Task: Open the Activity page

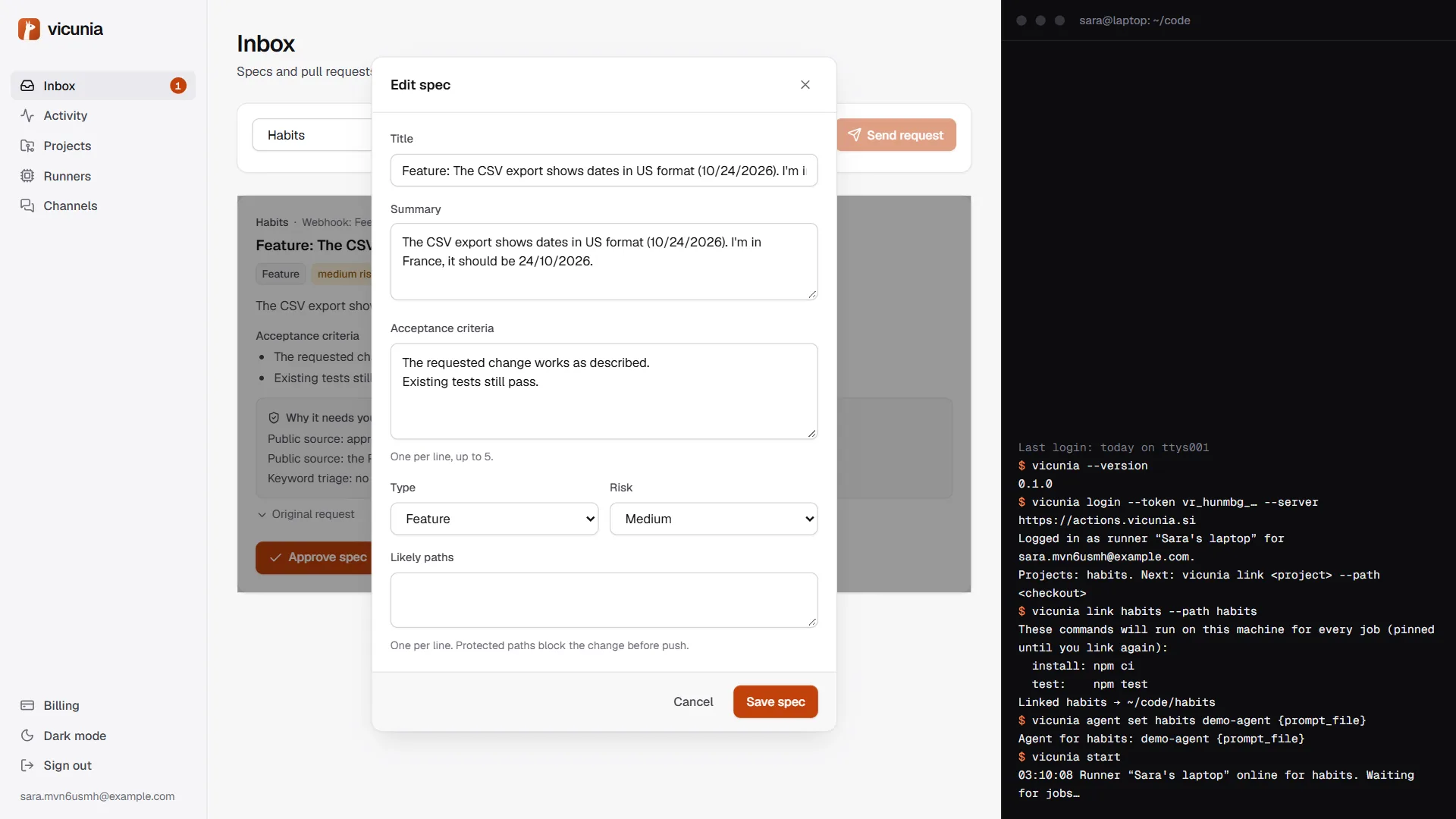Action: click(103, 115)
